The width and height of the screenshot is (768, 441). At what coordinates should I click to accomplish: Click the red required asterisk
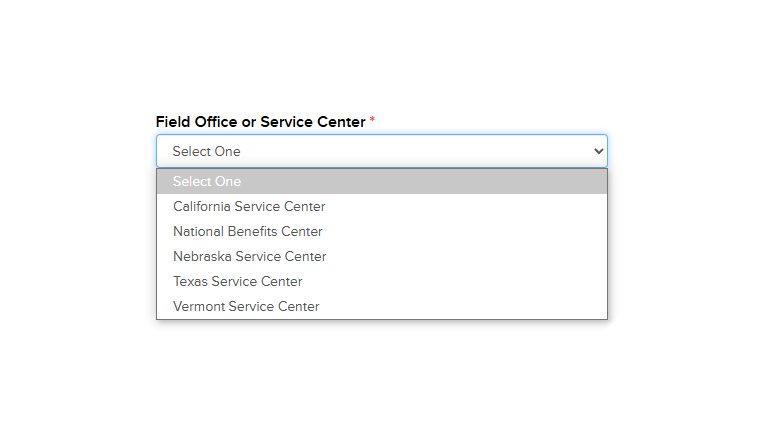[372, 120]
